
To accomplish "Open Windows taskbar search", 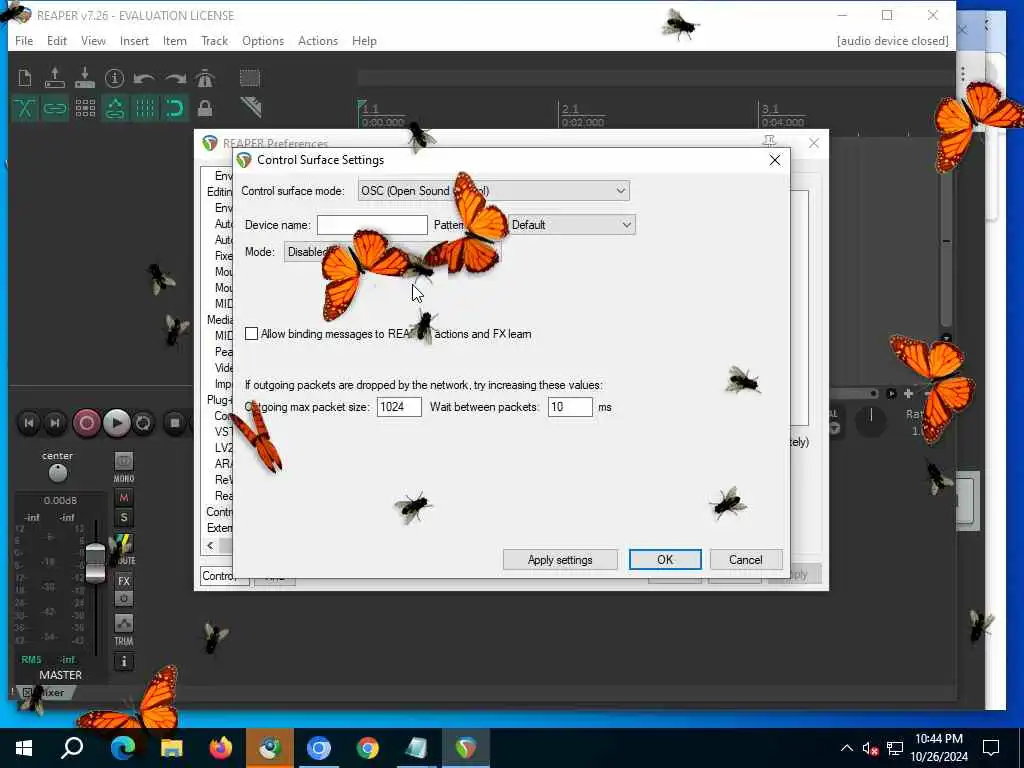I will coord(72,748).
